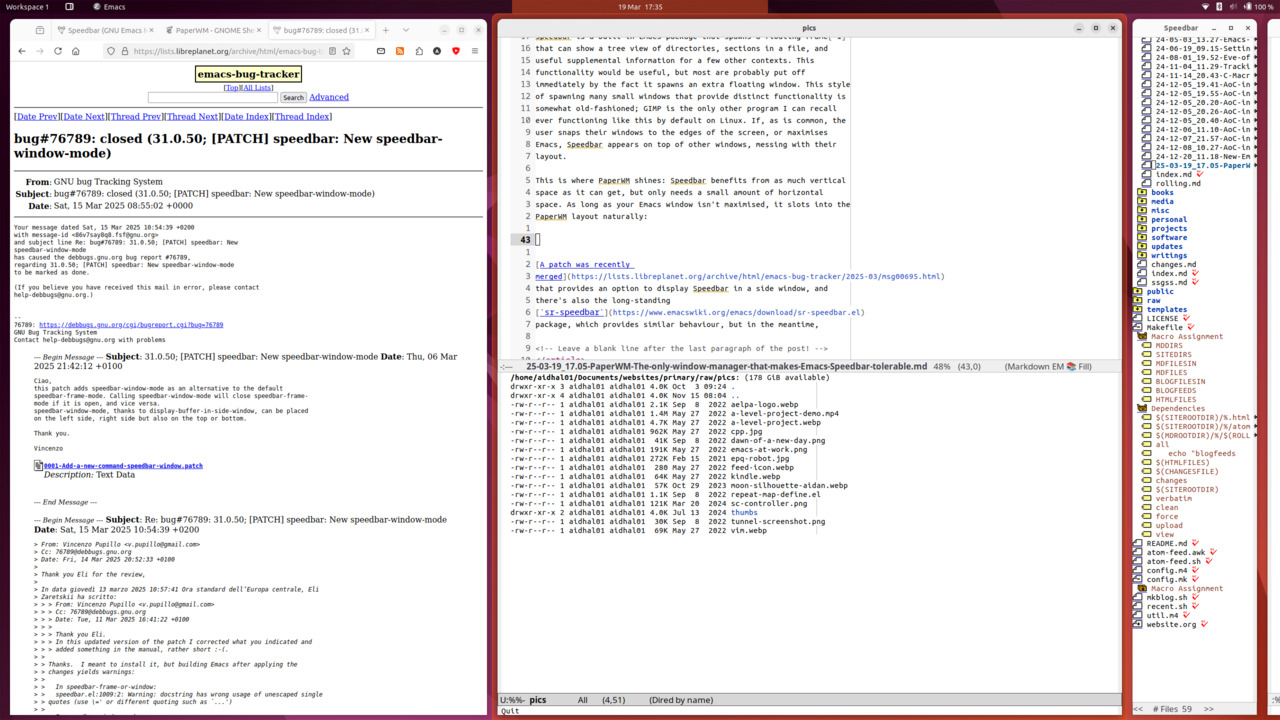Open 0001-Add-a-new-command-speedbar-window.patch attachment
1280x720 pixels.
click(x=123, y=465)
